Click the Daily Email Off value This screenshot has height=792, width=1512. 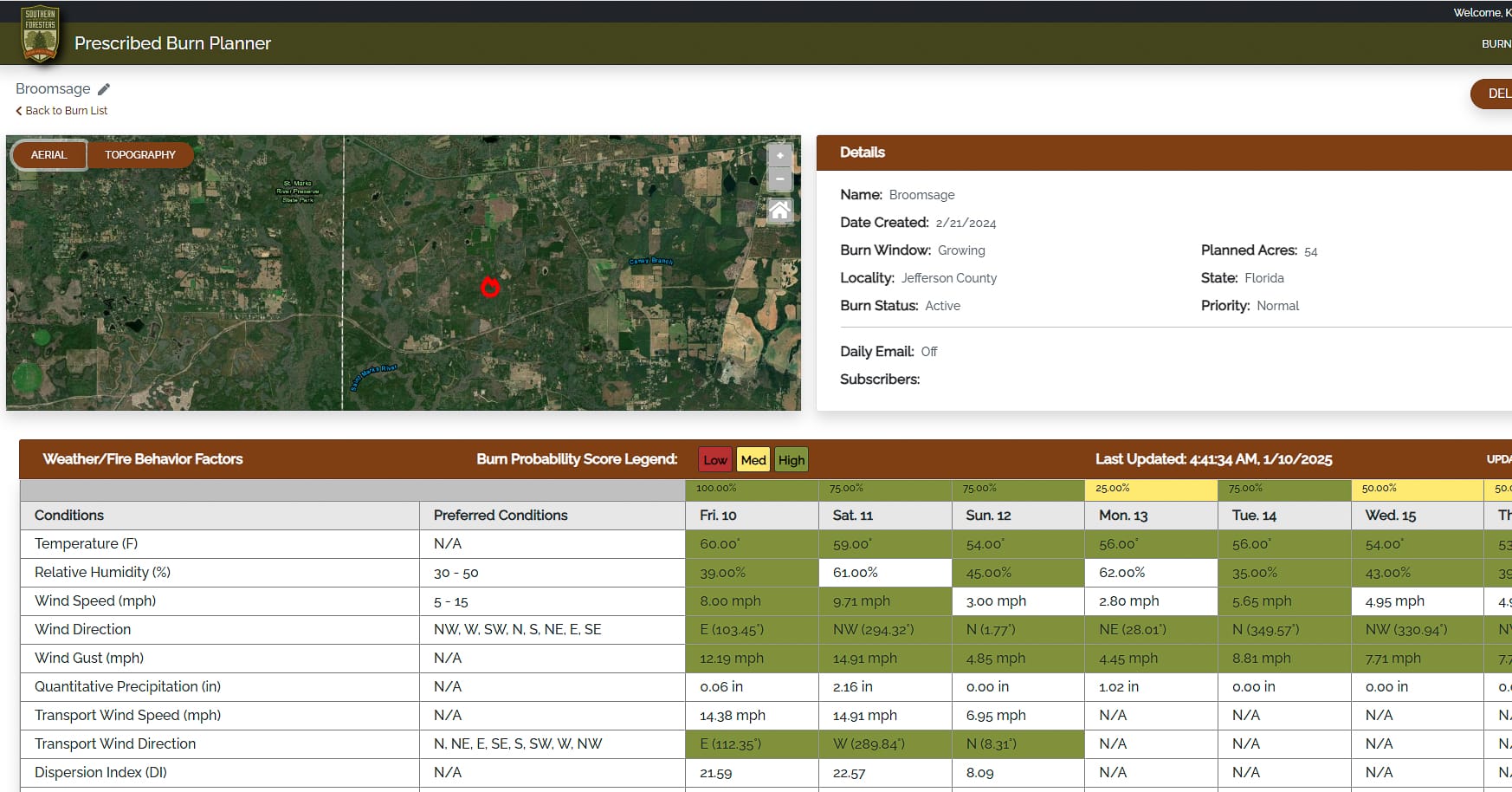point(929,352)
